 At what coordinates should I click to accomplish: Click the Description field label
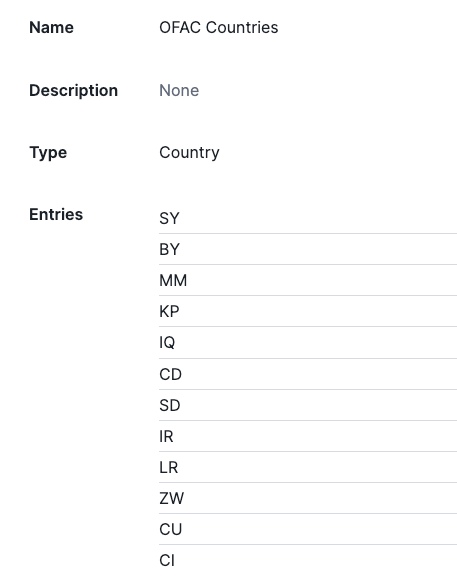point(73,90)
